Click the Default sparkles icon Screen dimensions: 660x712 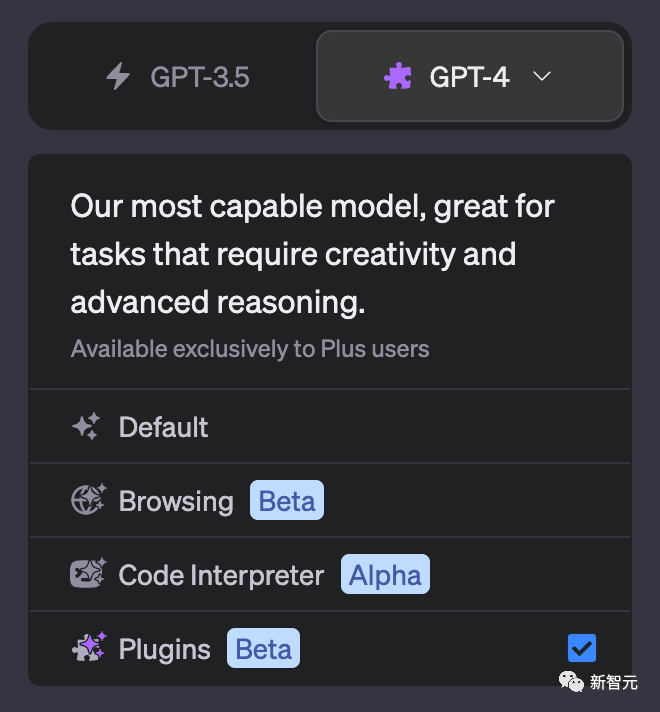pyautogui.click(x=86, y=427)
